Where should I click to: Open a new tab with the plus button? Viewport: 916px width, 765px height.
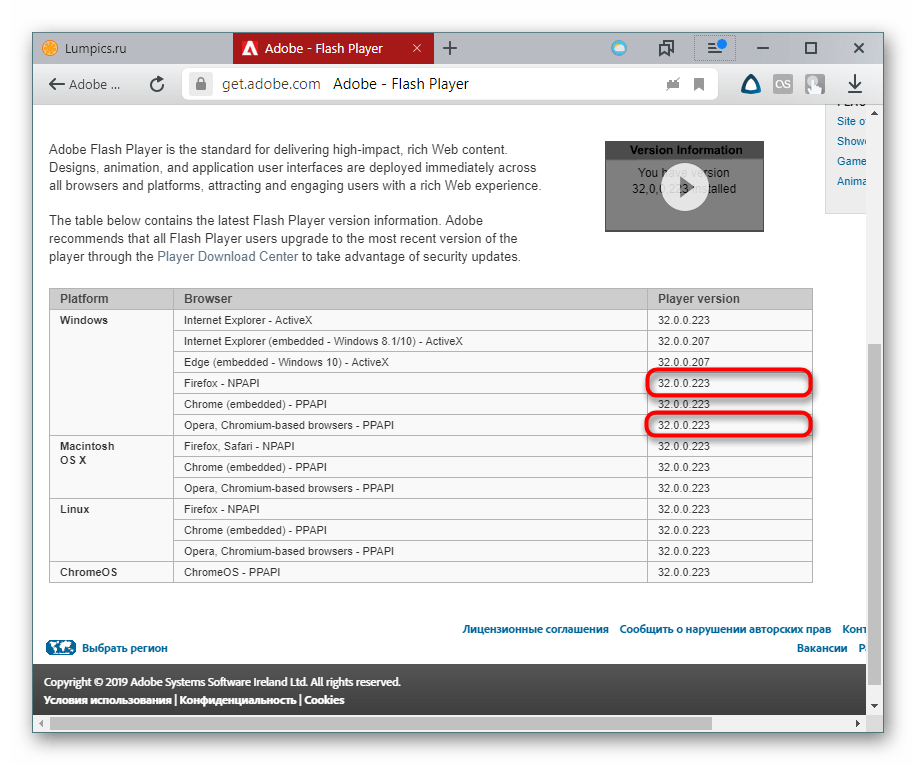(x=450, y=48)
